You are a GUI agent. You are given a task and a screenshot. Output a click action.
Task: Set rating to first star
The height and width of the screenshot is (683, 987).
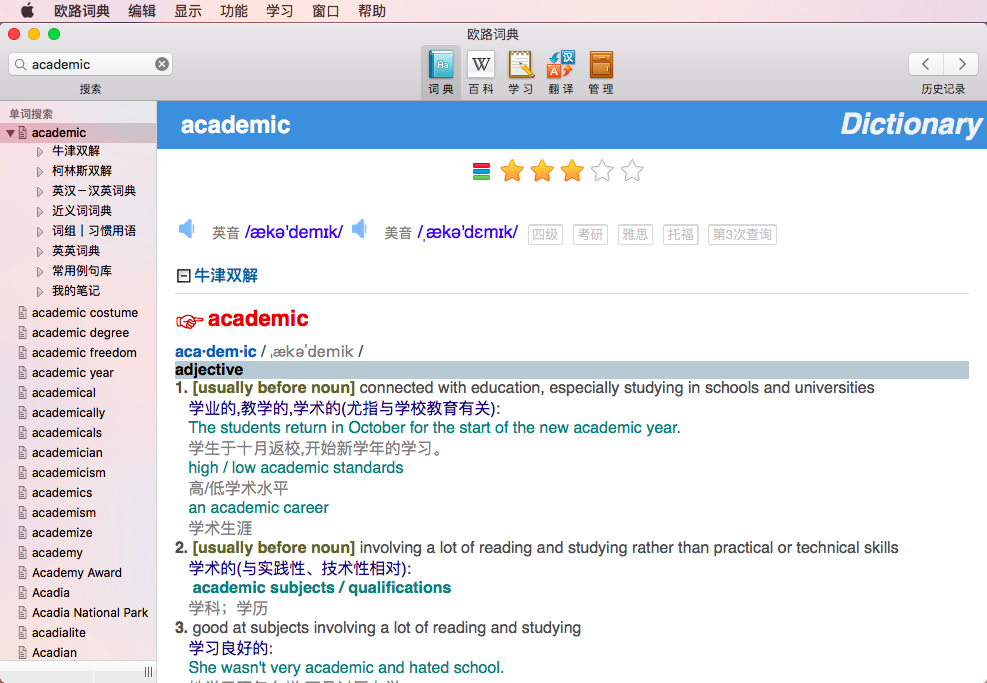512,171
